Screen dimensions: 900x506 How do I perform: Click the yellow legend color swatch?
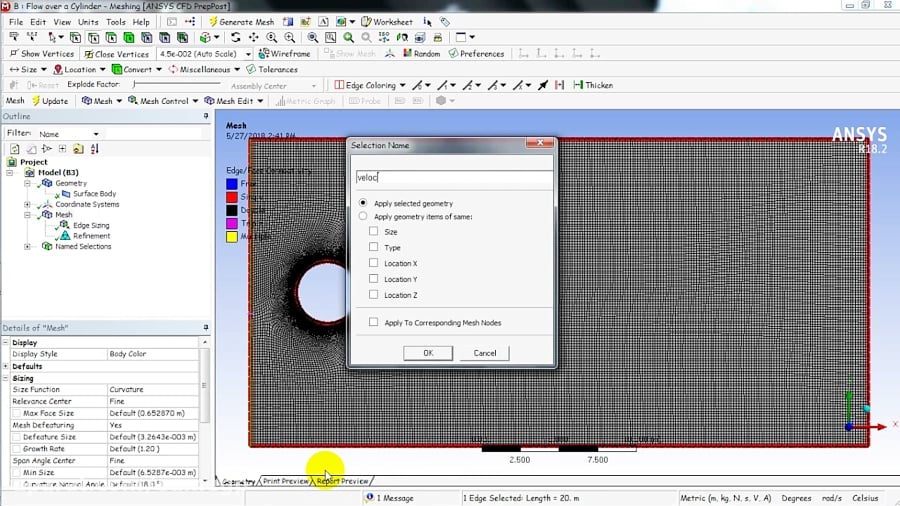point(232,236)
